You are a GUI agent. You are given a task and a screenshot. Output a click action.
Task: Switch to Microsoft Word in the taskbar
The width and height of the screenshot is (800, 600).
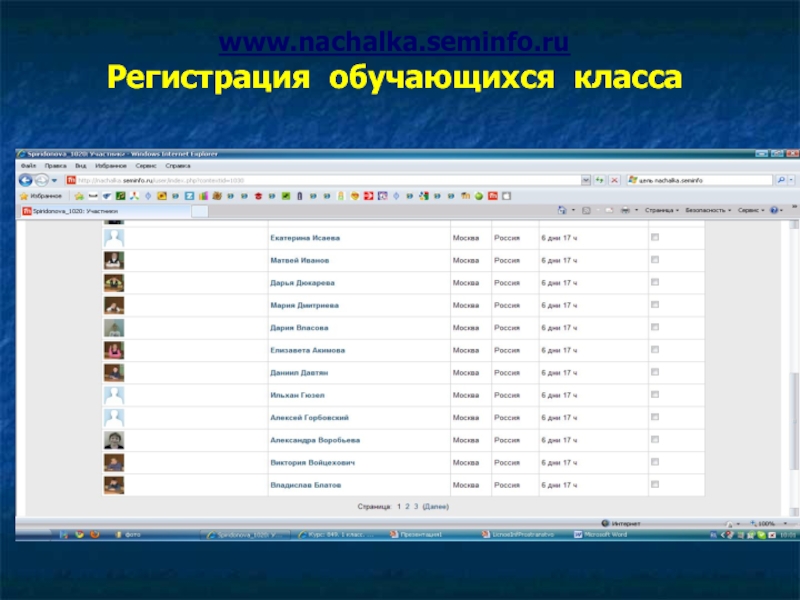pos(605,535)
